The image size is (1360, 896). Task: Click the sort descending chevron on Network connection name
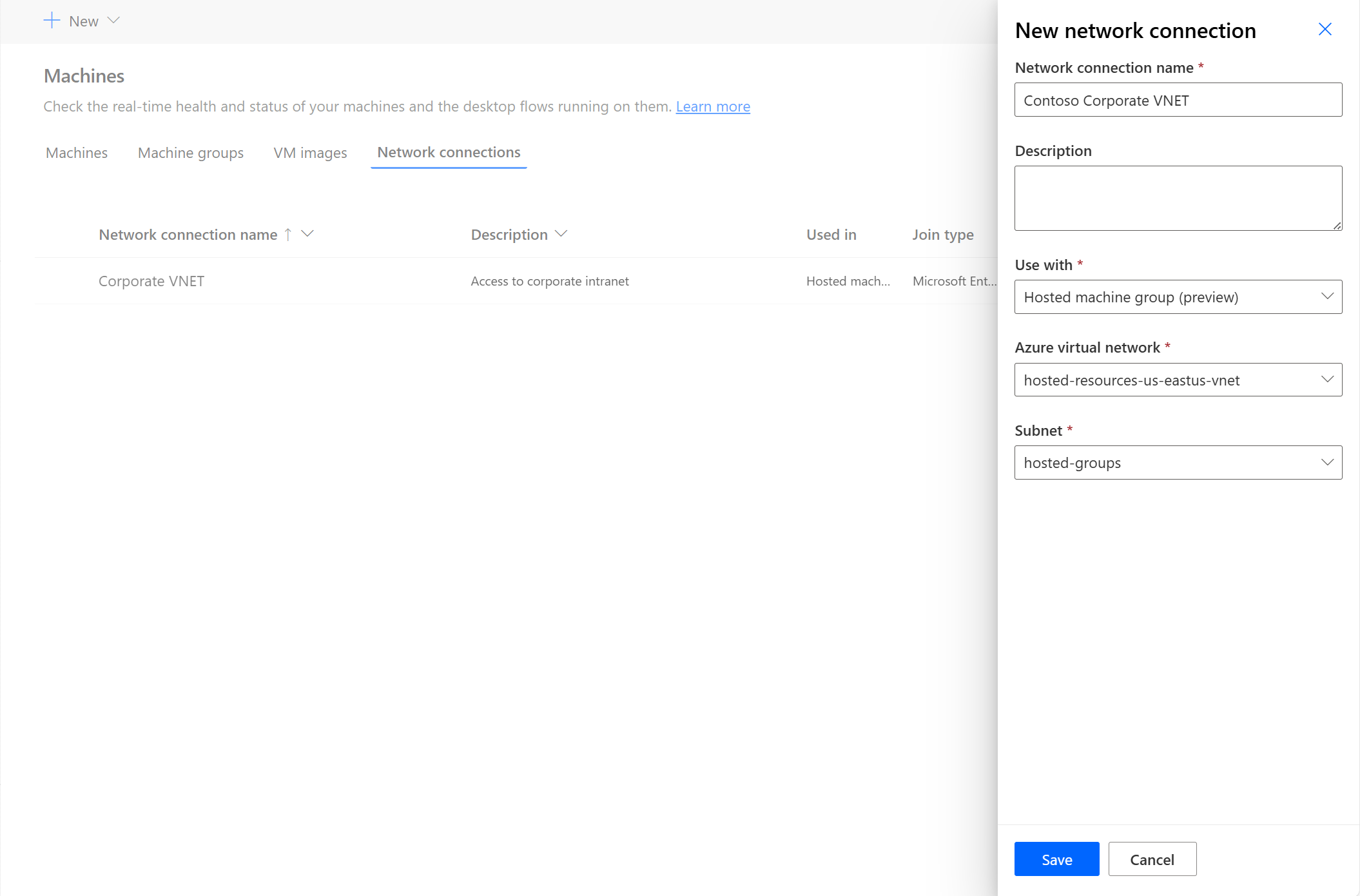pos(308,233)
